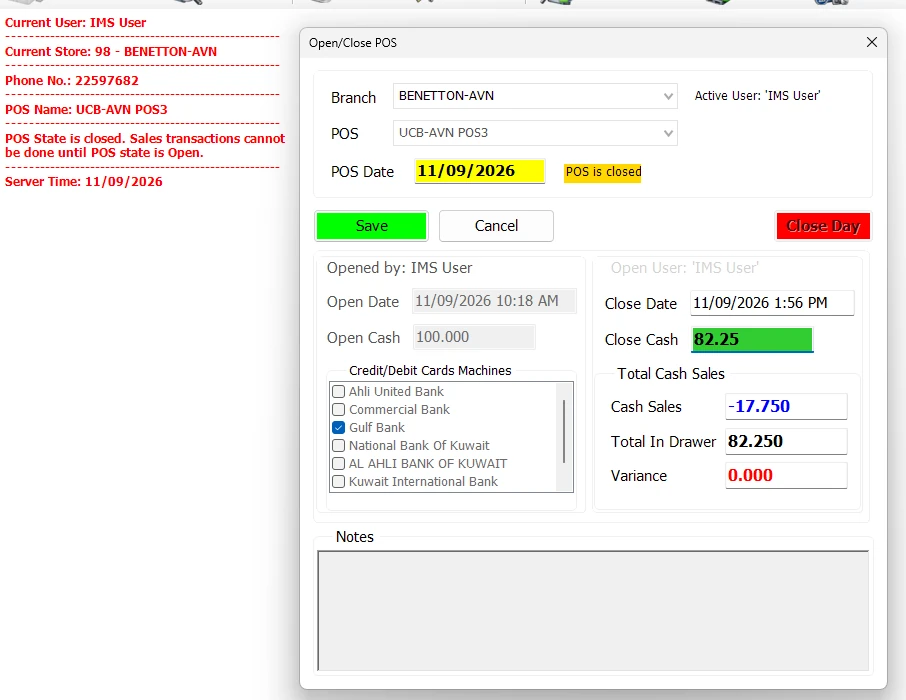906x700 pixels.
Task: Click the Variance value field
Action: click(786, 476)
